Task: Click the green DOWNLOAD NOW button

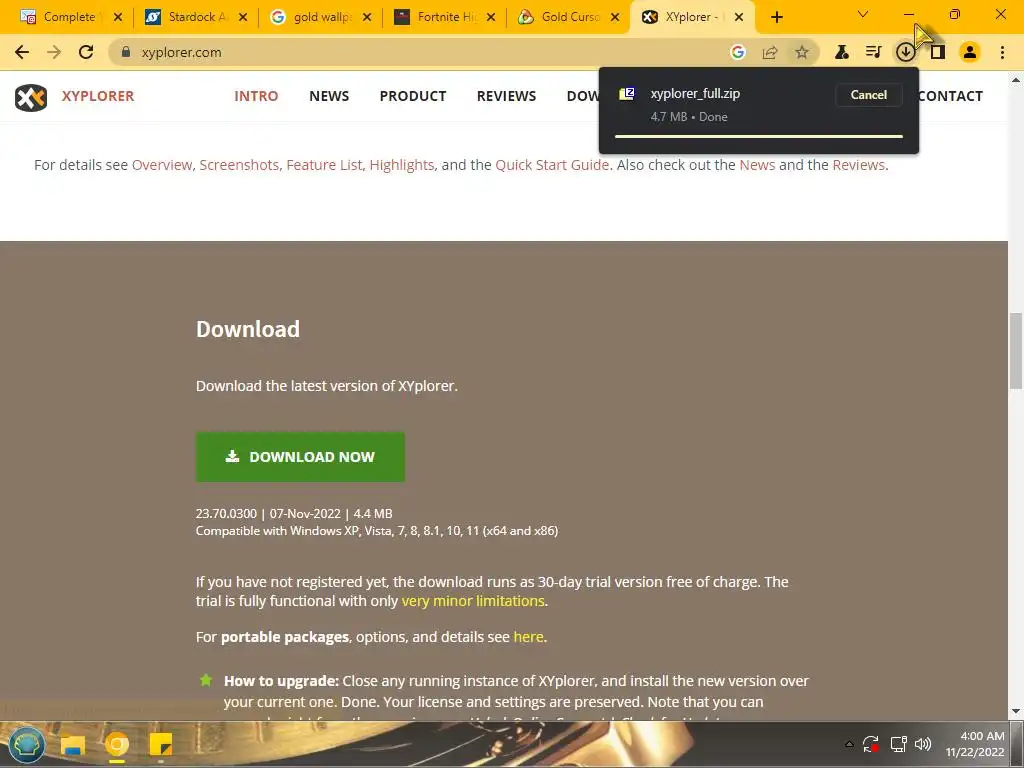Action: pyautogui.click(x=300, y=457)
